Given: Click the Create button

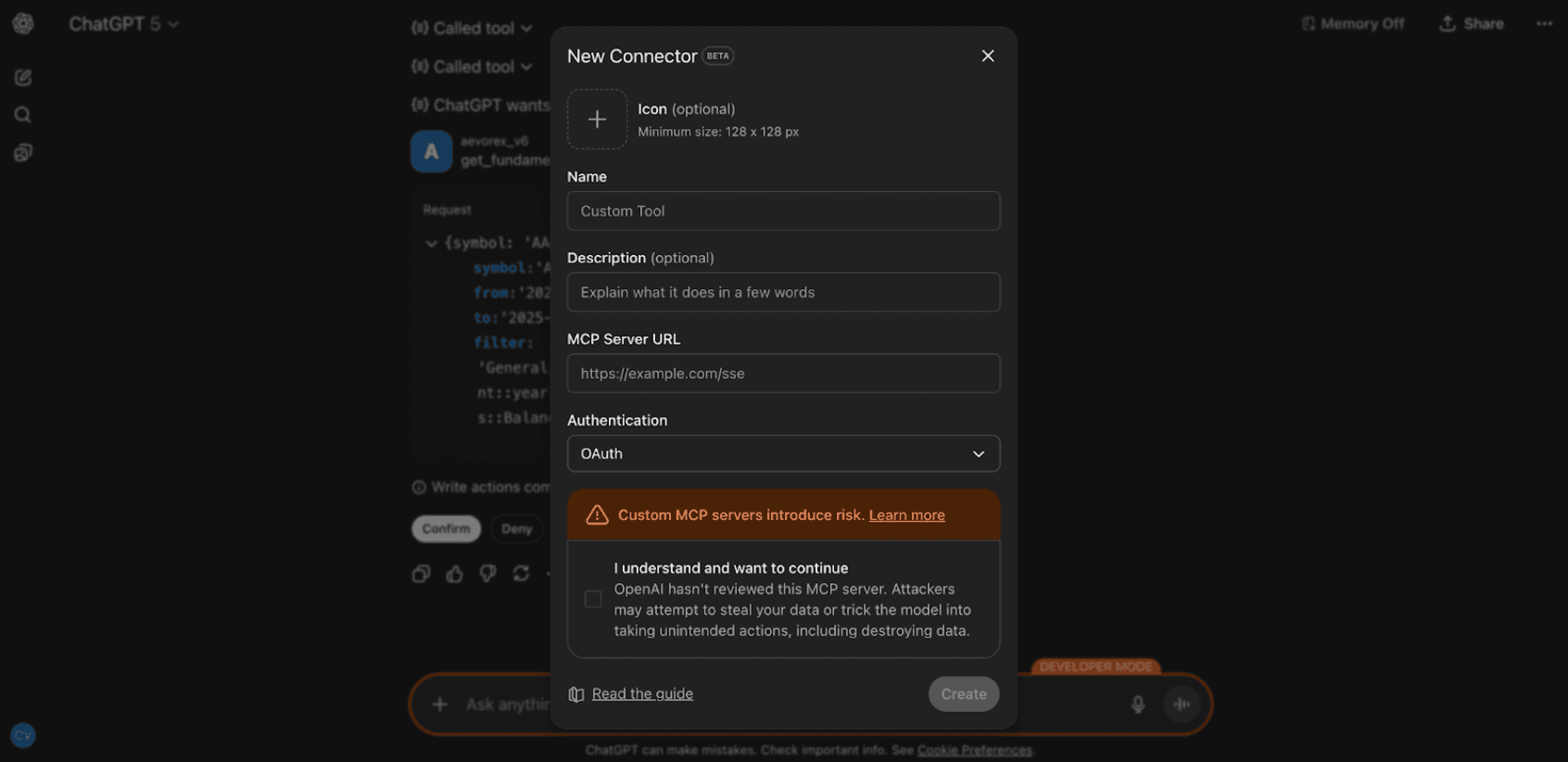Looking at the screenshot, I should point(964,694).
